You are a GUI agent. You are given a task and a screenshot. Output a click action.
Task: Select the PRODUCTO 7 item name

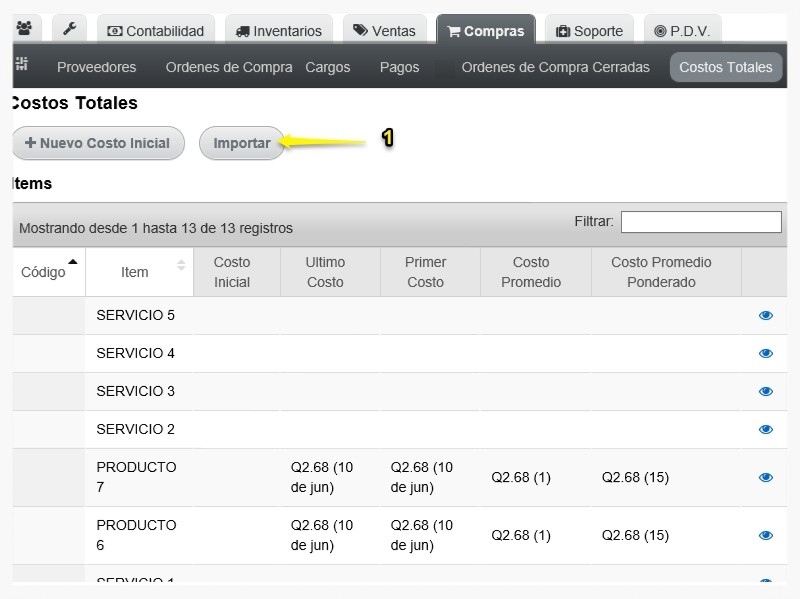coord(136,477)
